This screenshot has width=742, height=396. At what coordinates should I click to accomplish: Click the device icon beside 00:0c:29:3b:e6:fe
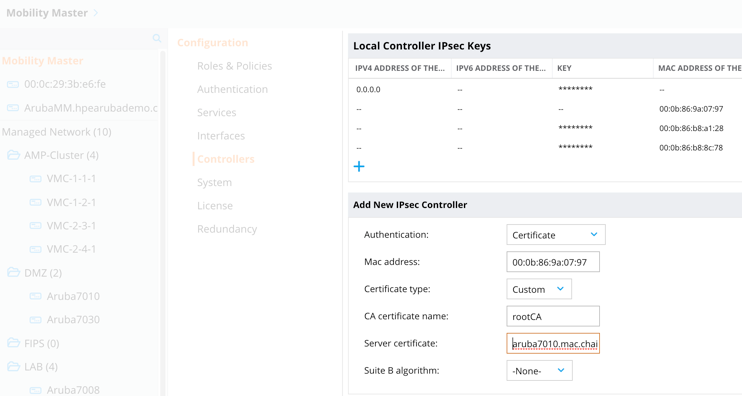point(13,84)
